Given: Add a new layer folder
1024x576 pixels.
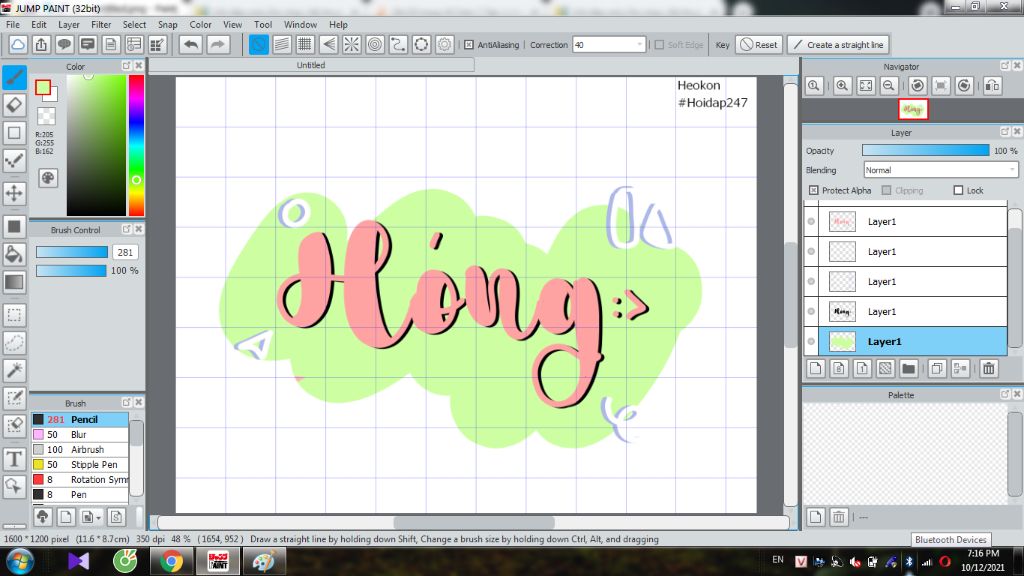Looking at the screenshot, I should point(908,368).
